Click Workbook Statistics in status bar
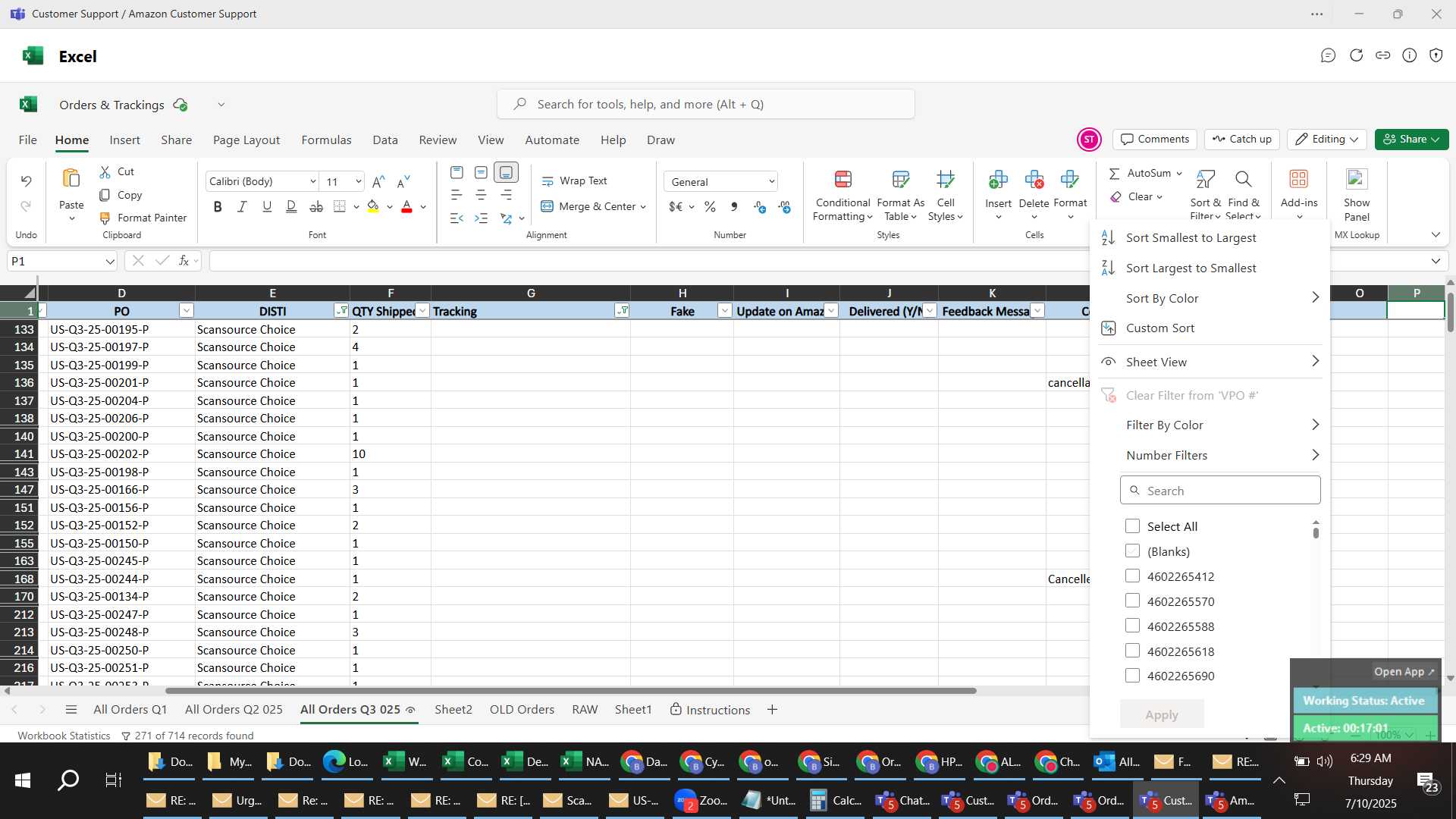 [64, 736]
